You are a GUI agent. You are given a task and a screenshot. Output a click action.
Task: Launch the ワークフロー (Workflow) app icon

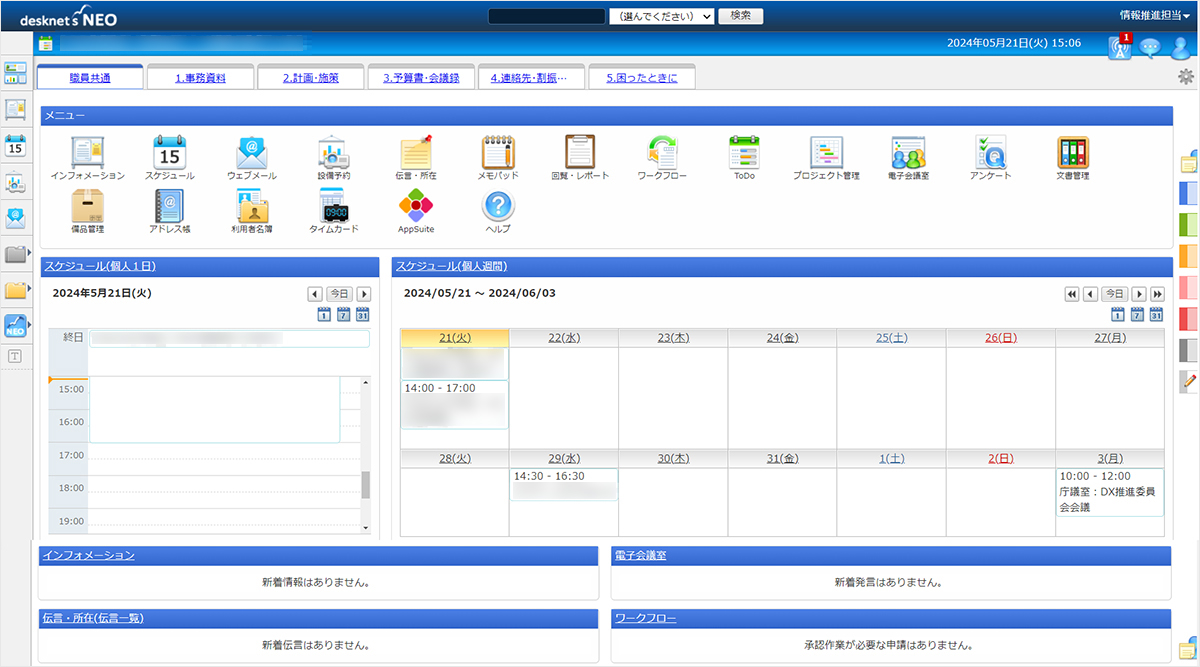point(661,150)
